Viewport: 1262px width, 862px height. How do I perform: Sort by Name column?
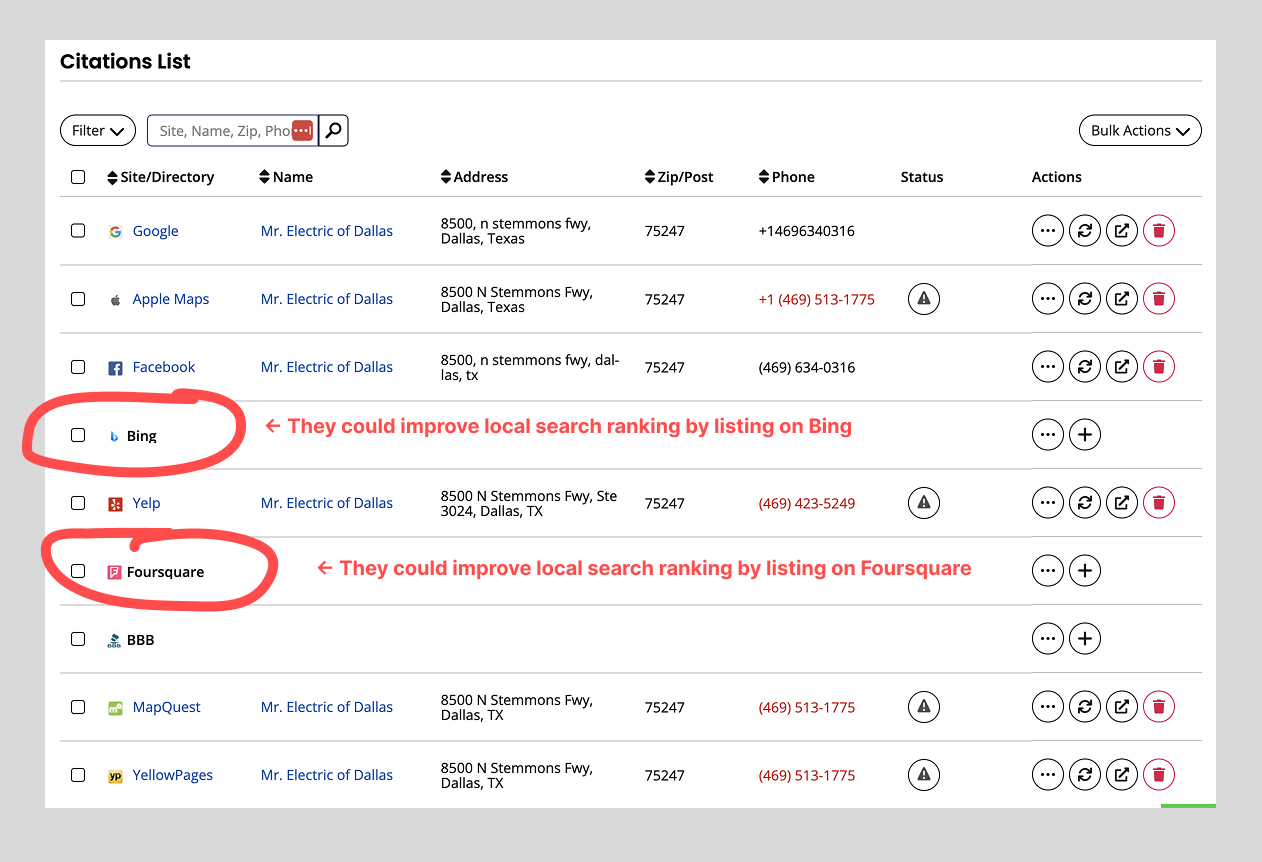[x=286, y=177]
